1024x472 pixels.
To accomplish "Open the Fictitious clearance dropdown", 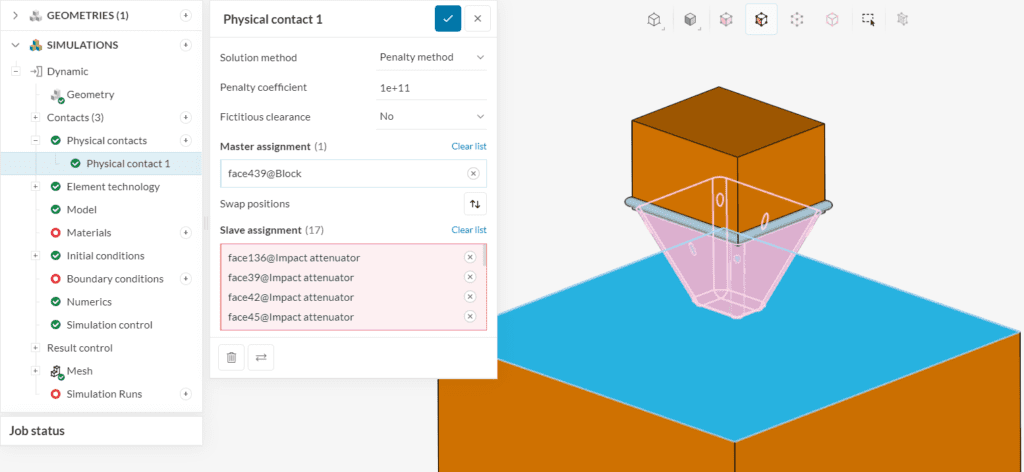I will [431, 117].
